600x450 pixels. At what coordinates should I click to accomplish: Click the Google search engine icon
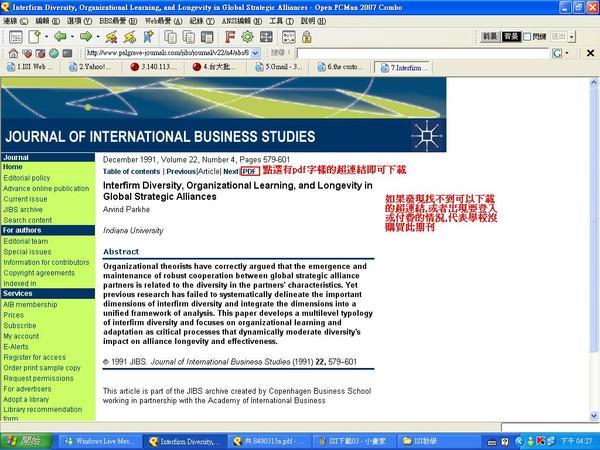(557, 53)
